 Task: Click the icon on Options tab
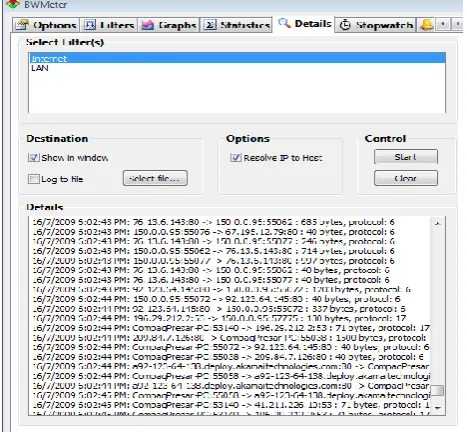click(22, 25)
